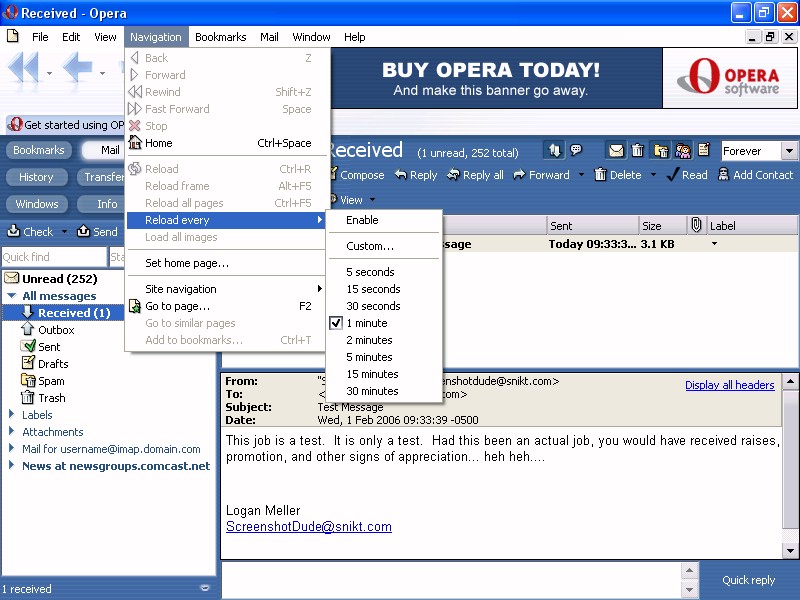The image size is (800, 600).
Task: Toggle the show read messages envelope icon
Action: coord(616,151)
